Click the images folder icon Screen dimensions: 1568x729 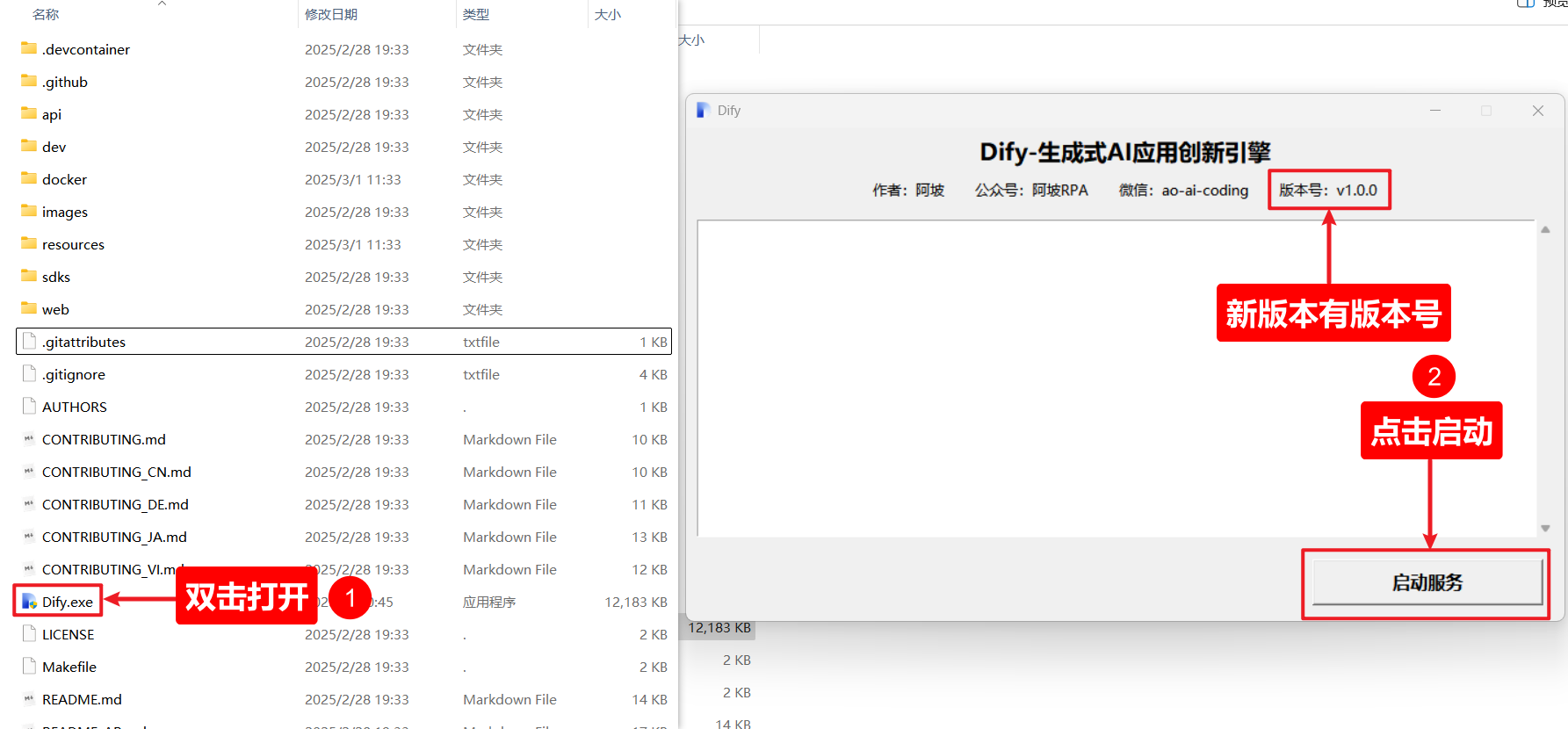tap(29, 211)
